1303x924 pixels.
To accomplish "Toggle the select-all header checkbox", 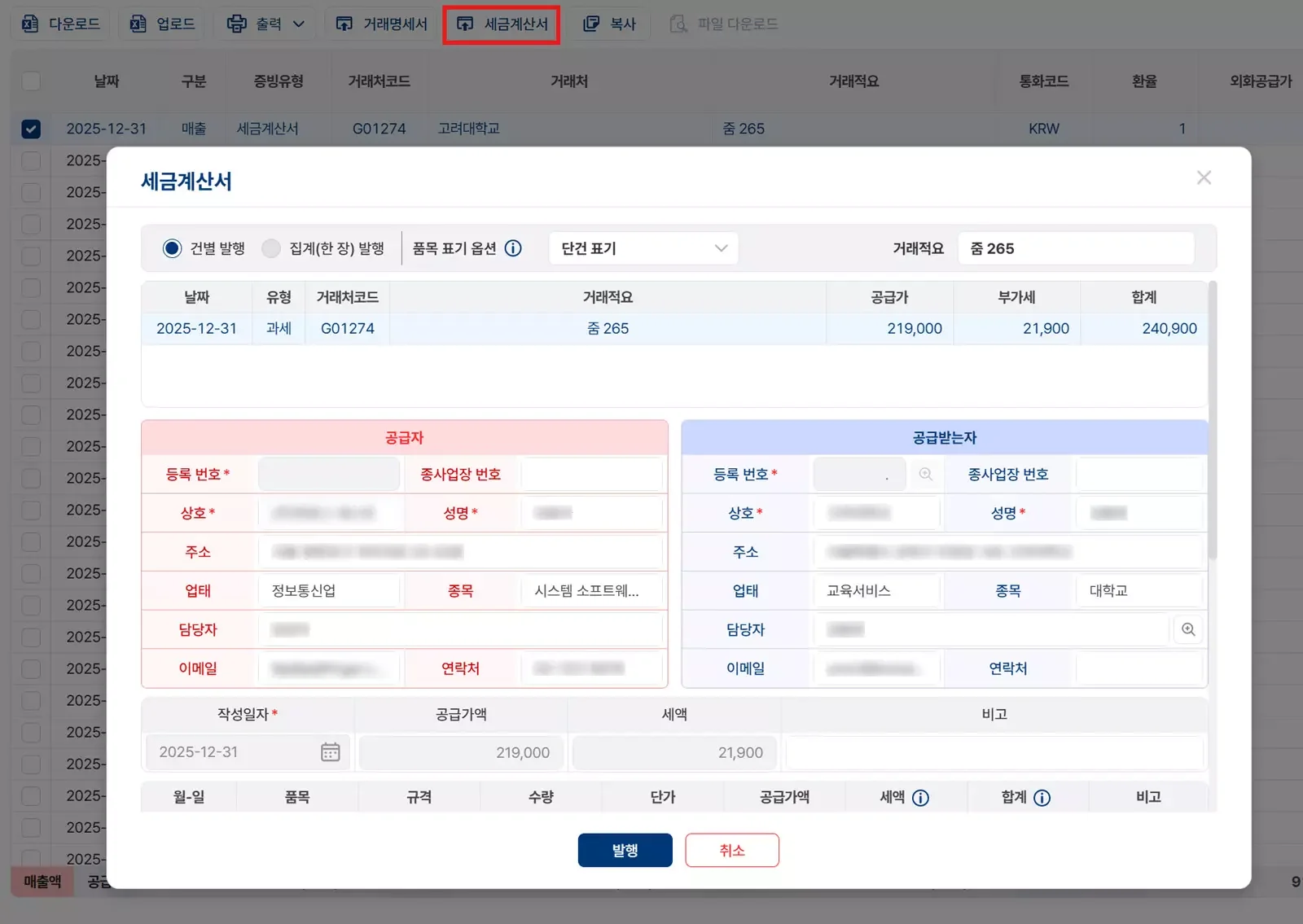I will pos(30,81).
